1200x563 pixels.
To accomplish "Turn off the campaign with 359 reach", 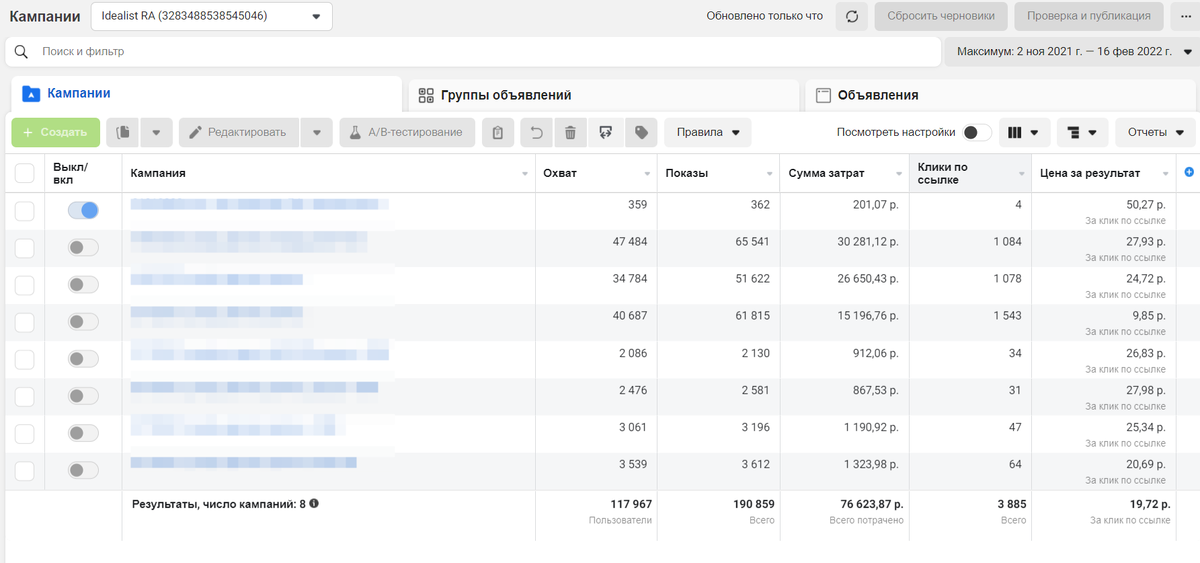I will pyautogui.click(x=83, y=210).
